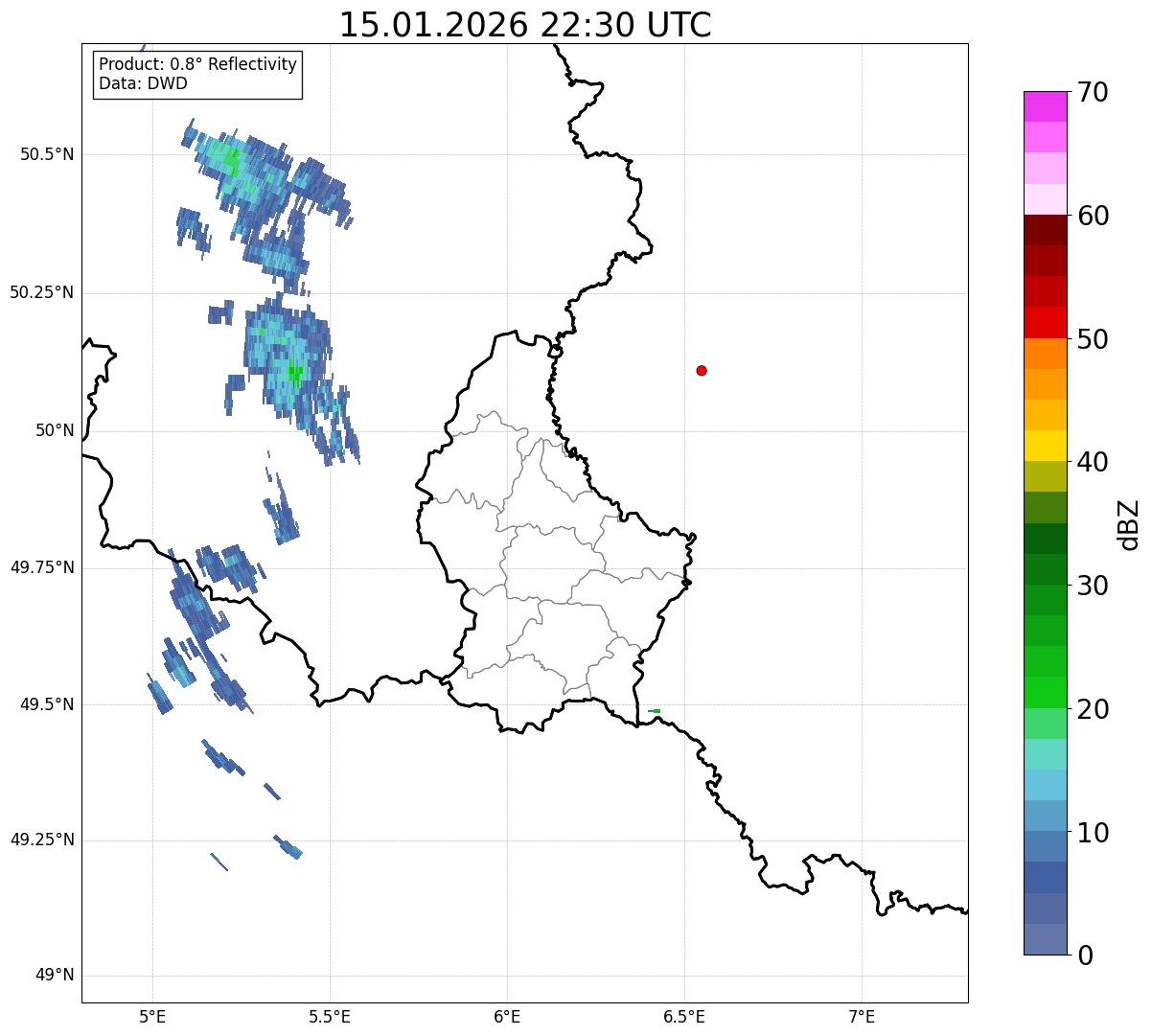Click the 'dBZ' colorbar label

pyautogui.click(x=1129, y=523)
